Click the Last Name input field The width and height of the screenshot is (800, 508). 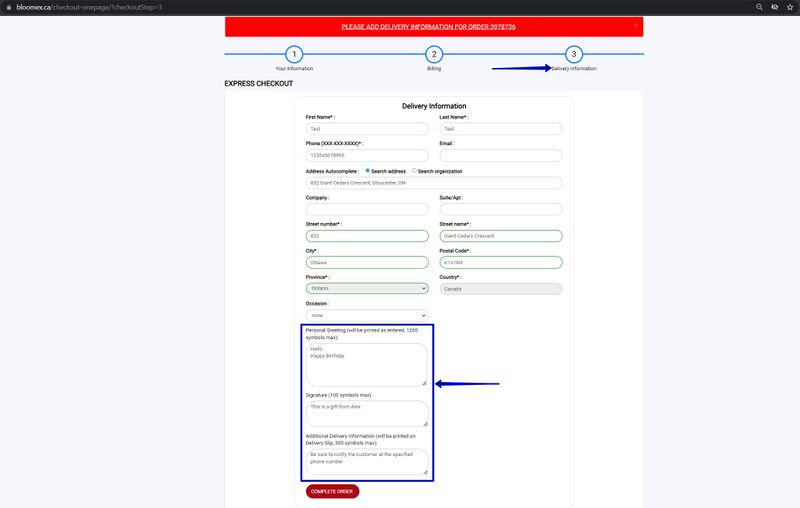[501, 129]
